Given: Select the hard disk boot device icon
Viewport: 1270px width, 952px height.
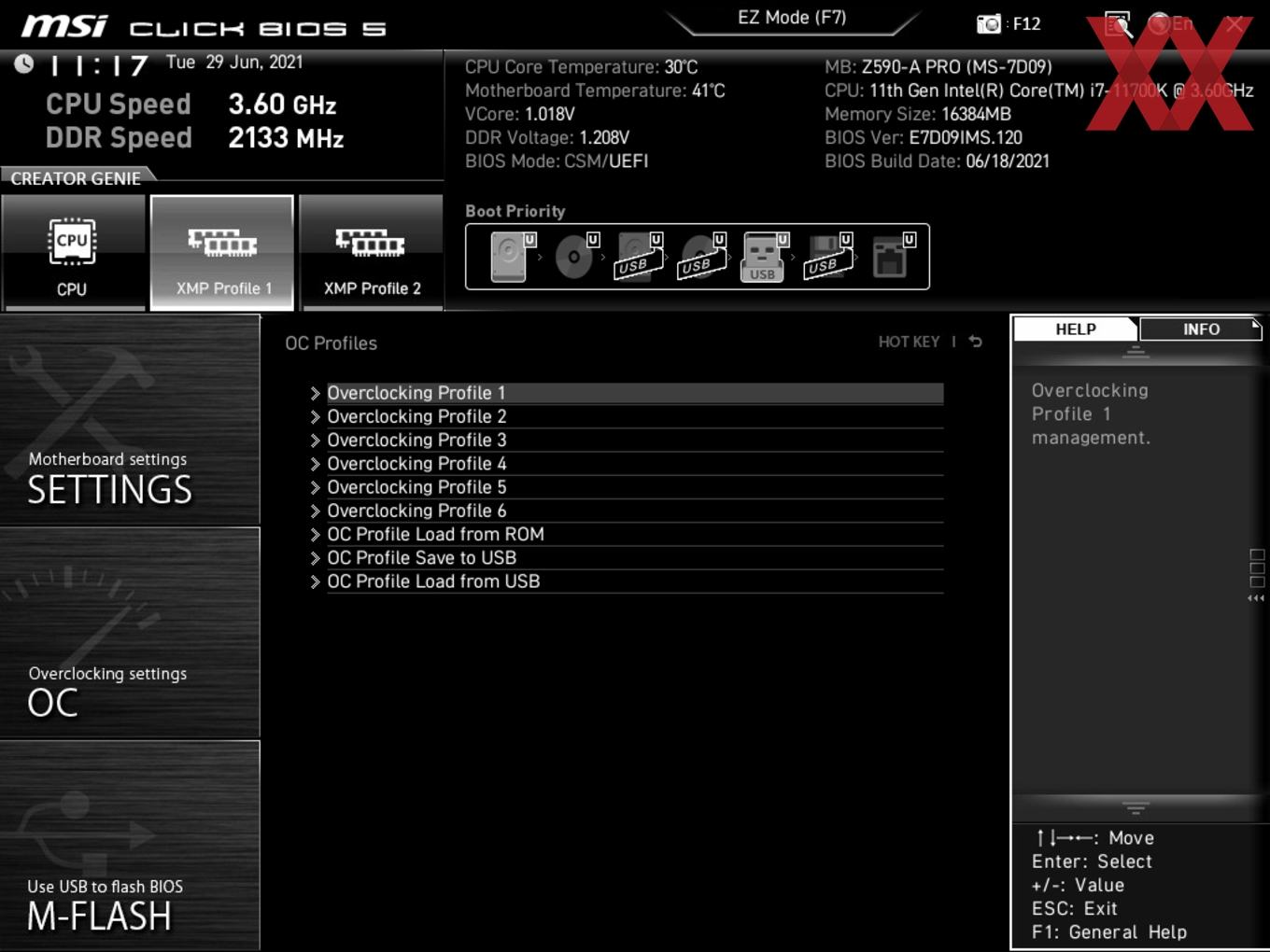Looking at the screenshot, I should pyautogui.click(x=512, y=257).
